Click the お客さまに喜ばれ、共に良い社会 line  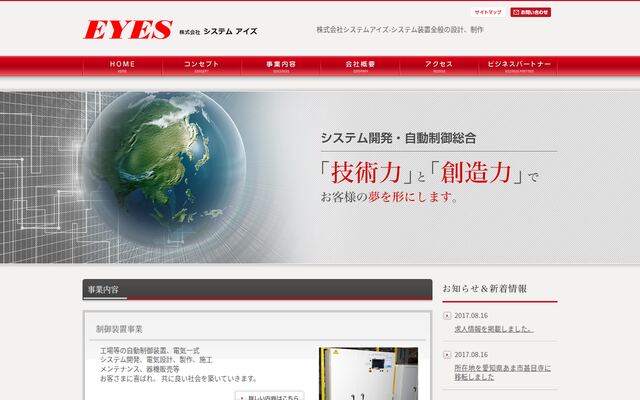pos(178,379)
